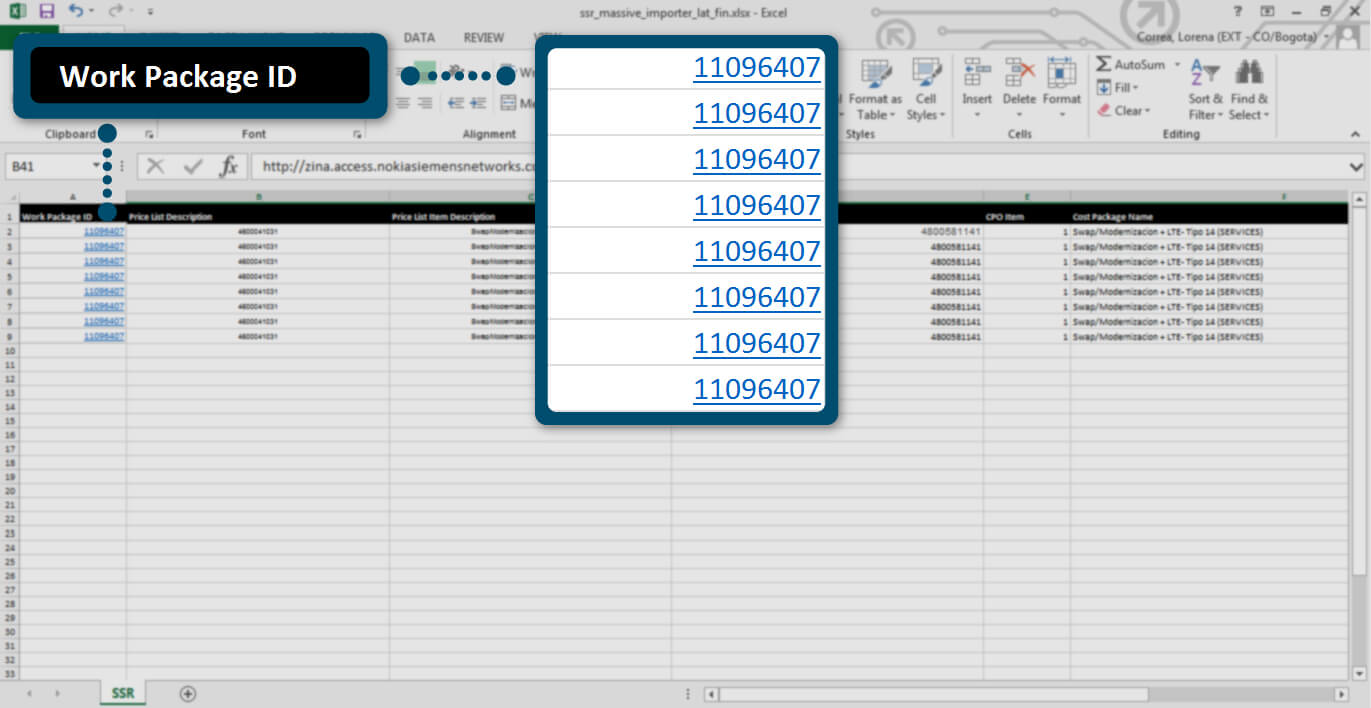
Task: Click the Undo arrow icon
Action: click(x=76, y=11)
